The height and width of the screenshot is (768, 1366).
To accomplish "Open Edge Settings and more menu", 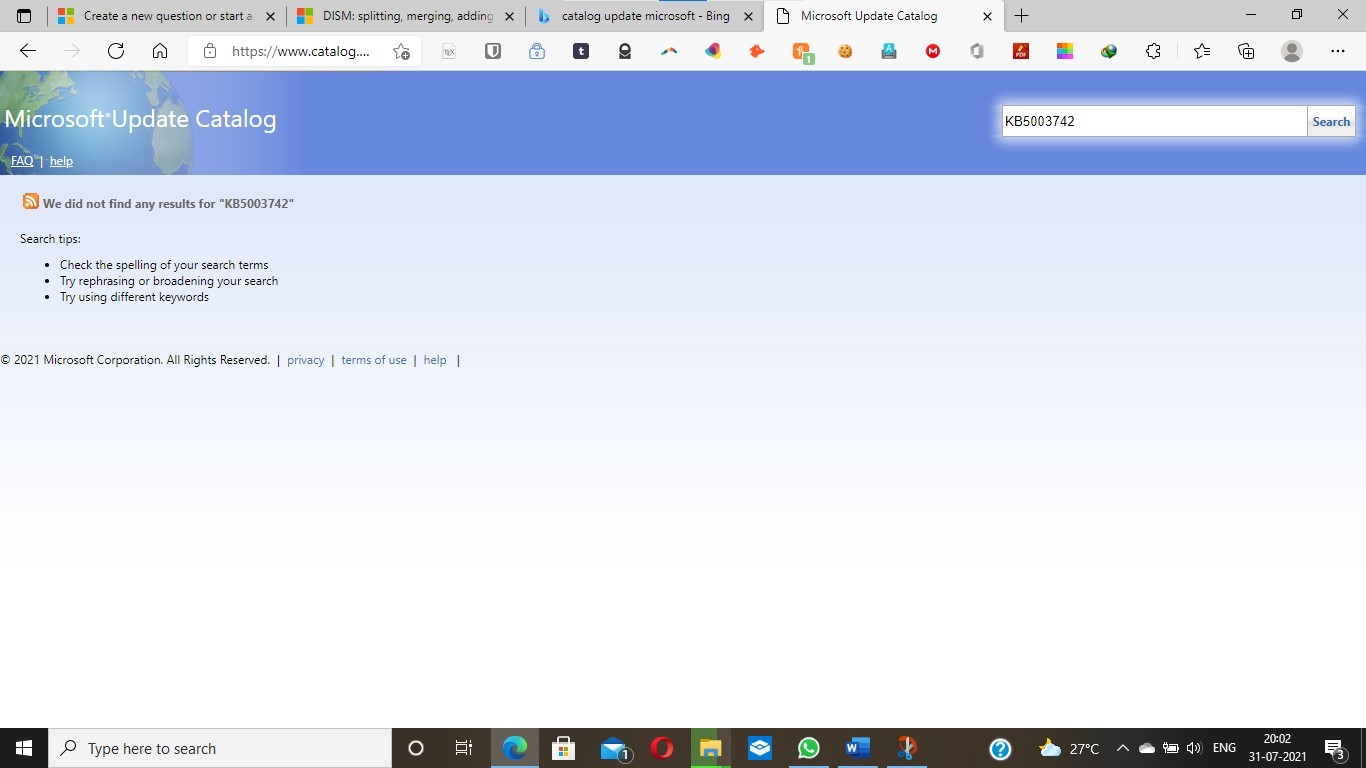I will [1338, 51].
